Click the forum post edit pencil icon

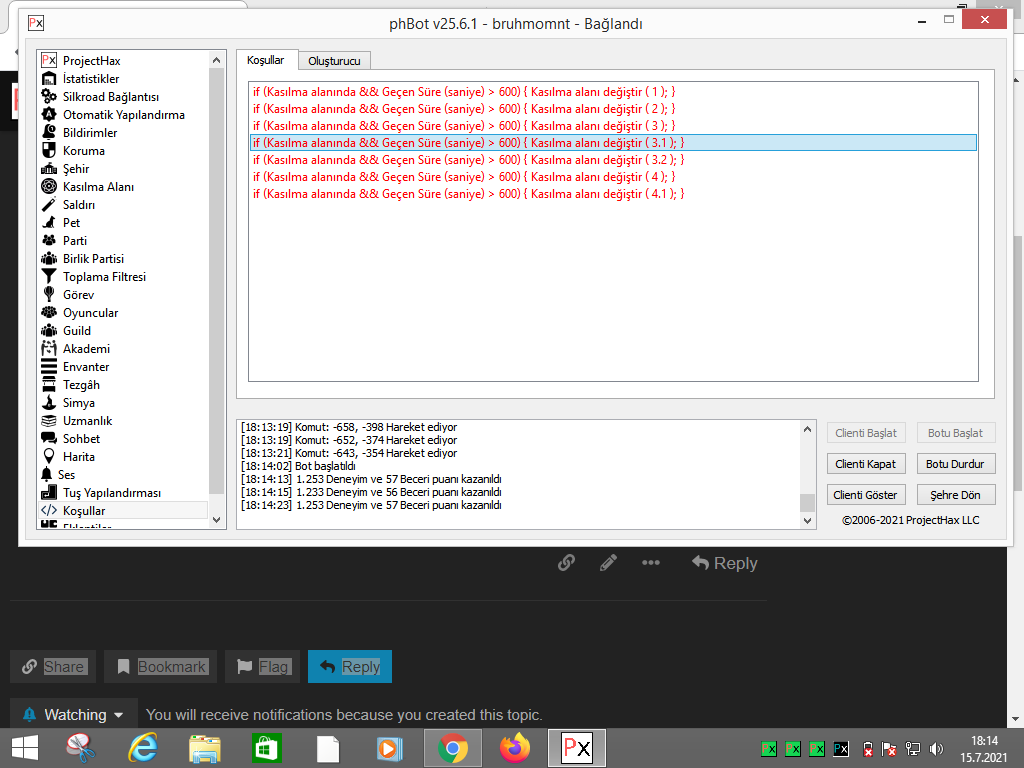tap(608, 563)
